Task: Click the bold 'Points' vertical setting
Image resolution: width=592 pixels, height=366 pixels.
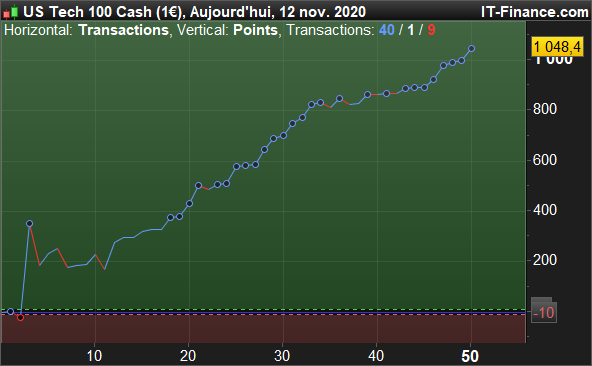Action: pos(255,30)
